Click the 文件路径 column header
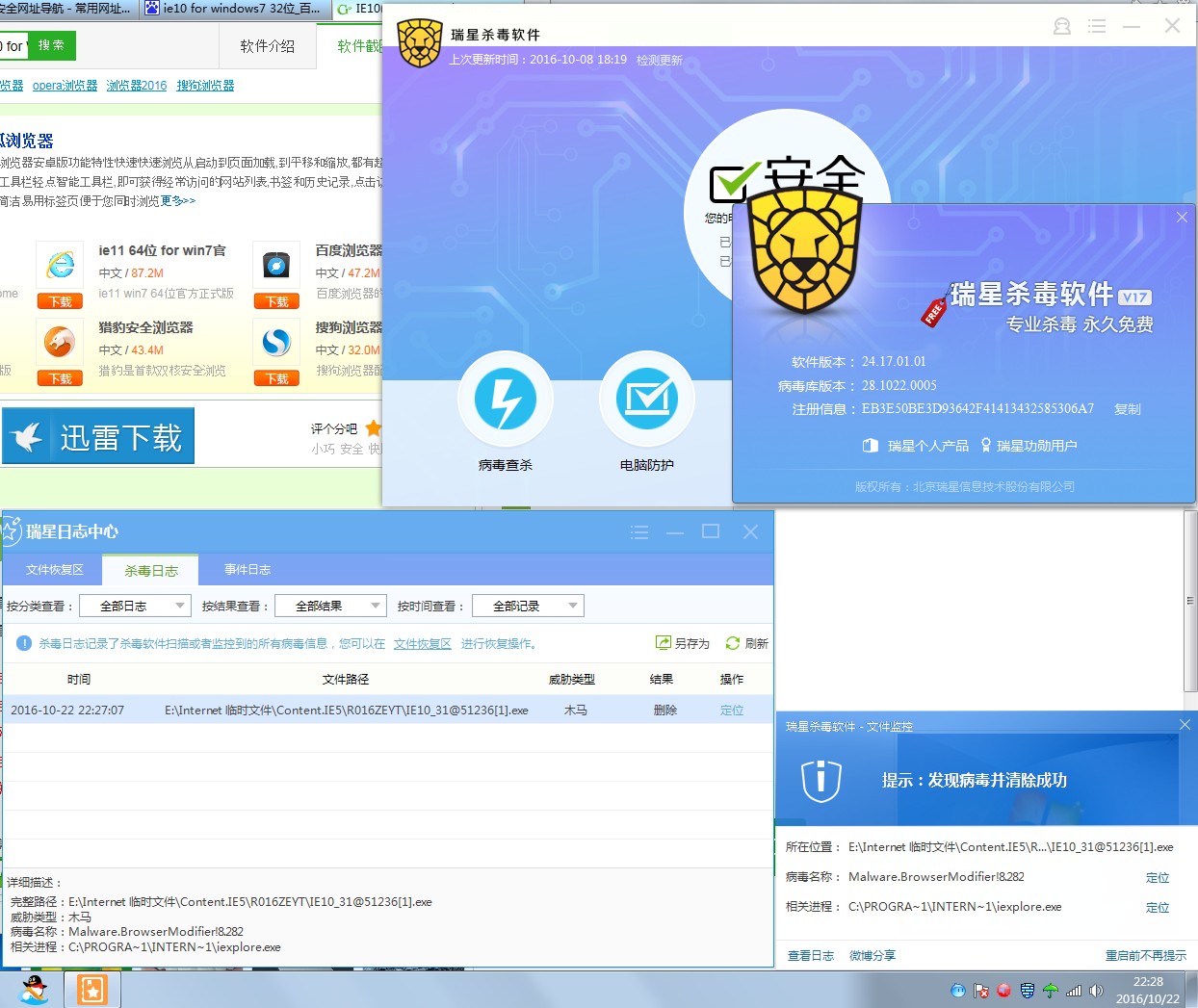The image size is (1198, 1008). click(x=346, y=680)
